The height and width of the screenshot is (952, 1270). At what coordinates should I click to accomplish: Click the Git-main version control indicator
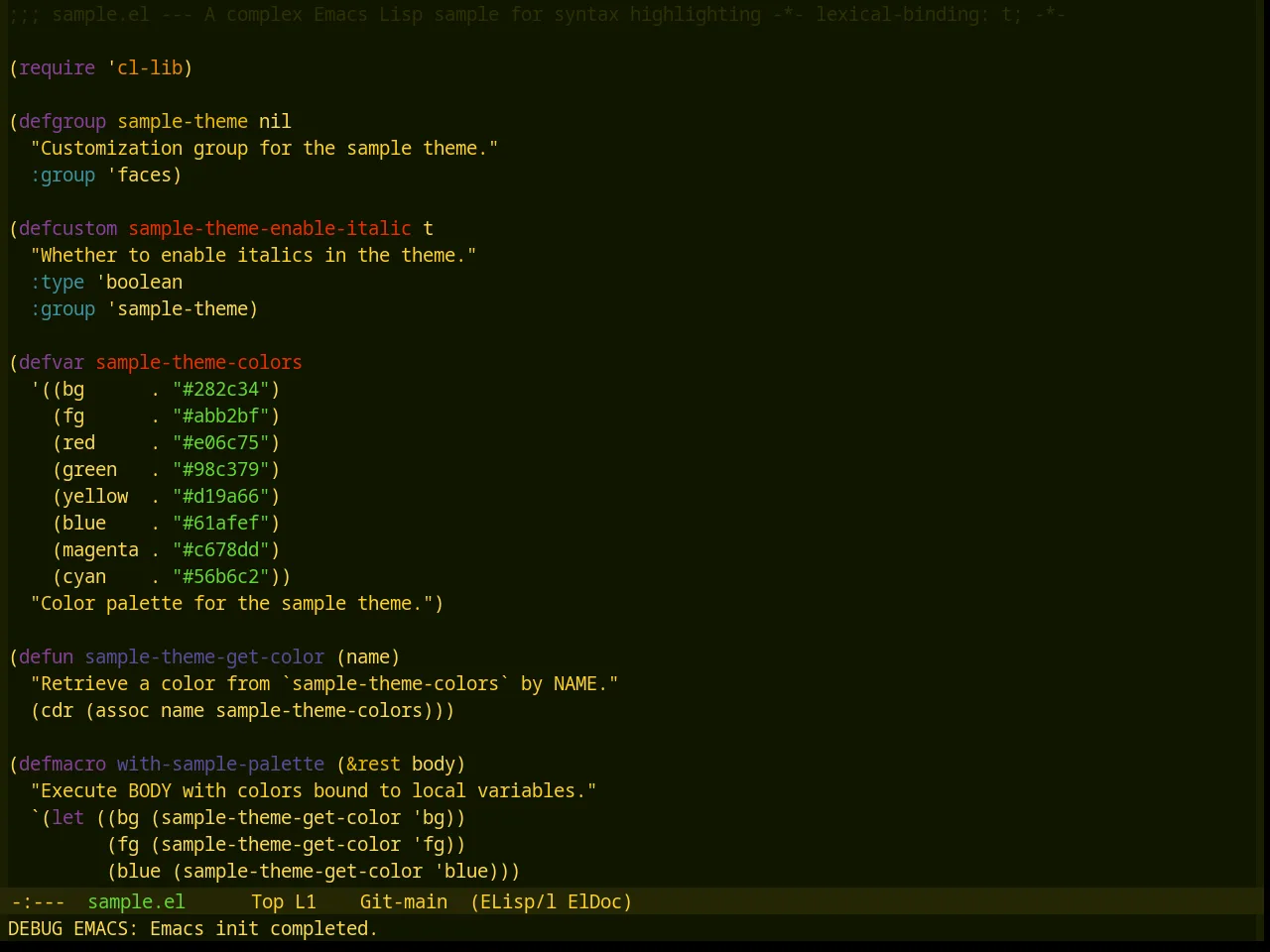[x=403, y=901]
